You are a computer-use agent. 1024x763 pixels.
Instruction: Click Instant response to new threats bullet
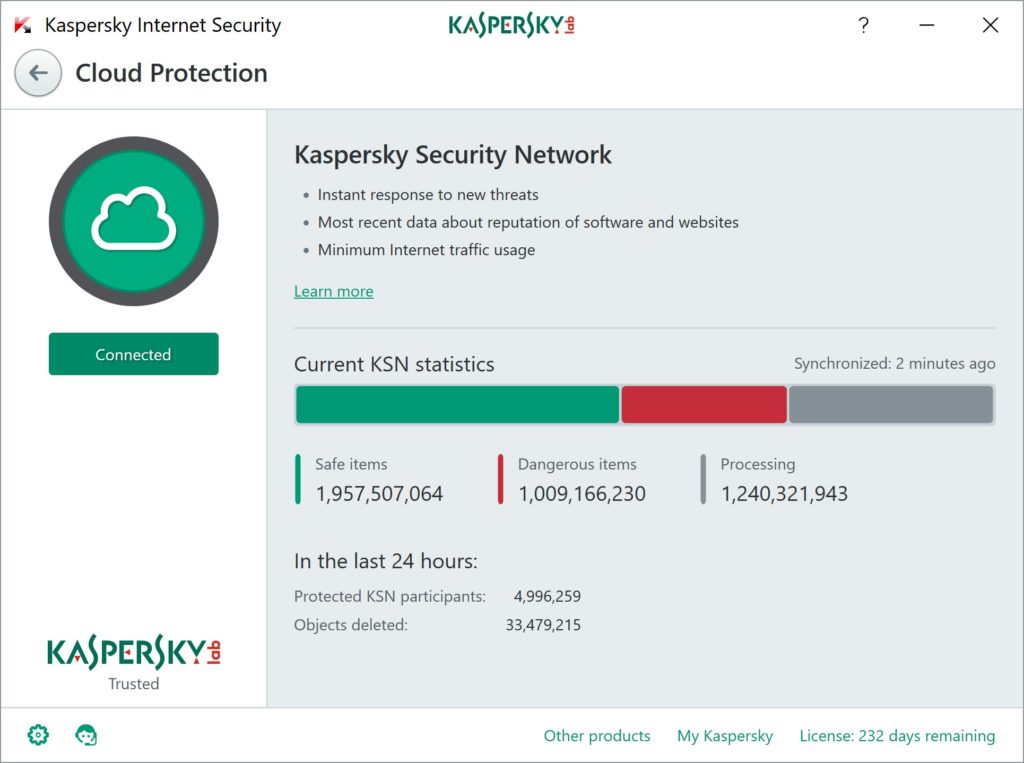[x=428, y=195]
